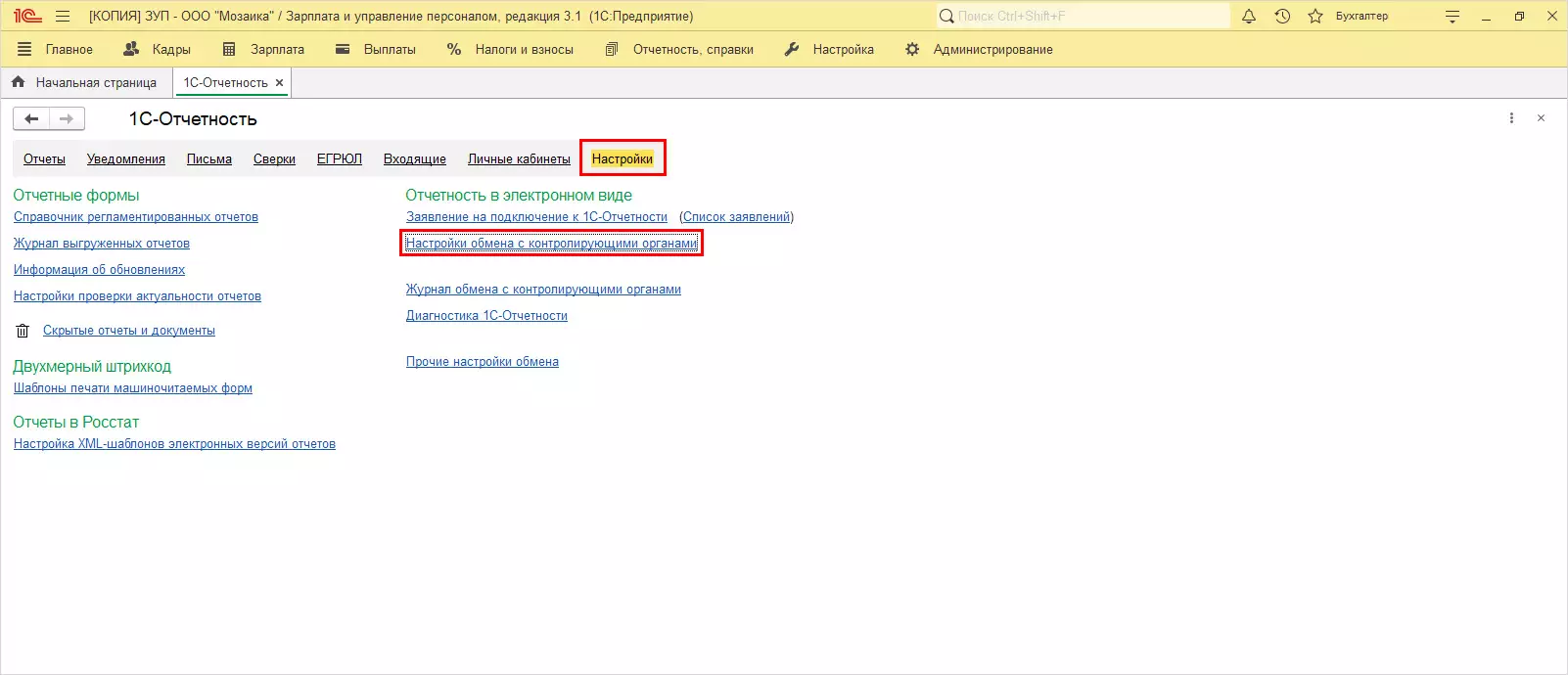Open Журнал обмена с контролирующими органами
This screenshot has width=1568, height=675.
tap(543, 290)
